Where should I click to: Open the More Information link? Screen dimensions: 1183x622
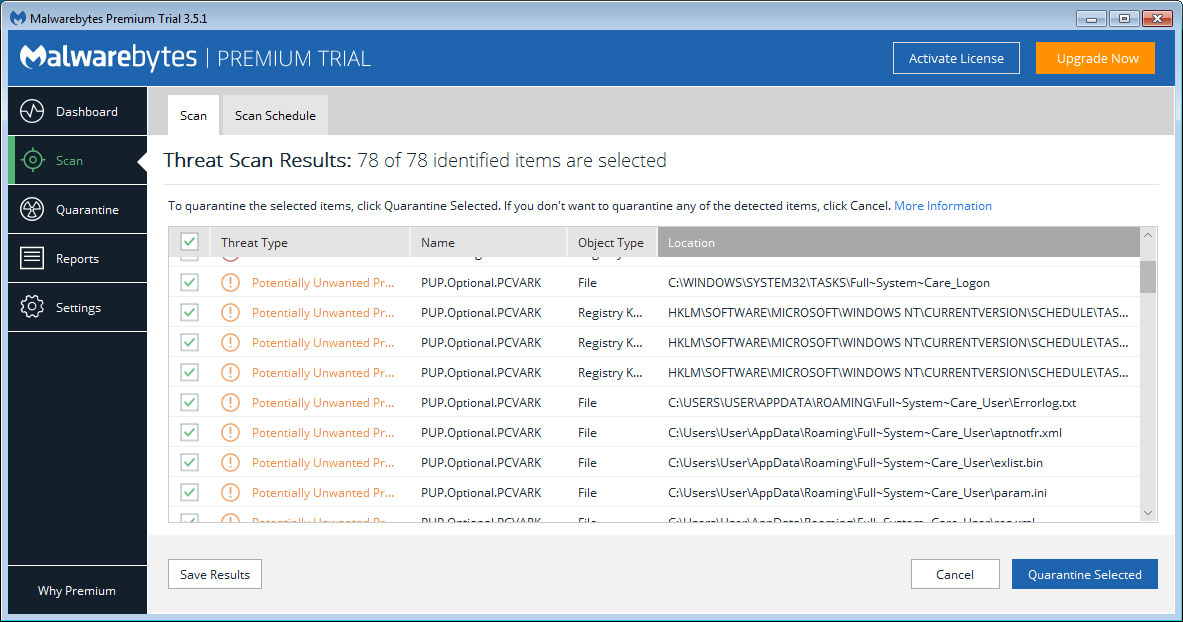(942, 206)
